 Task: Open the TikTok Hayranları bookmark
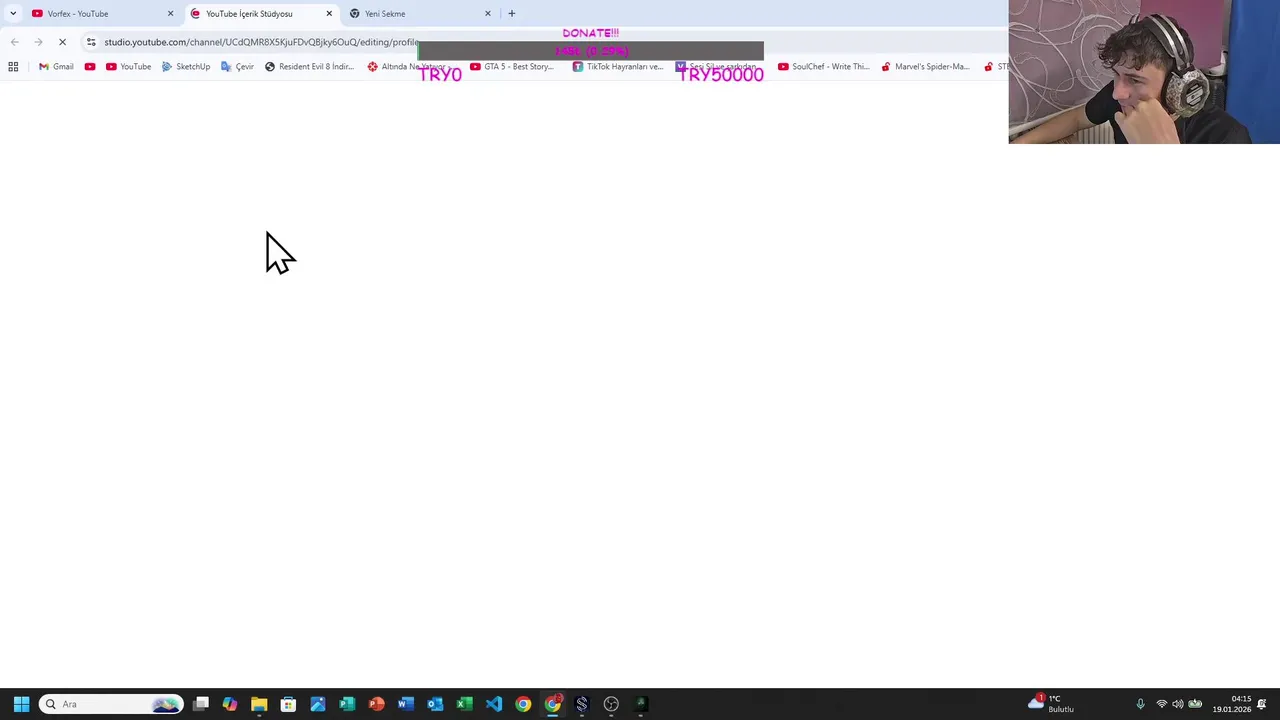[x=618, y=66]
